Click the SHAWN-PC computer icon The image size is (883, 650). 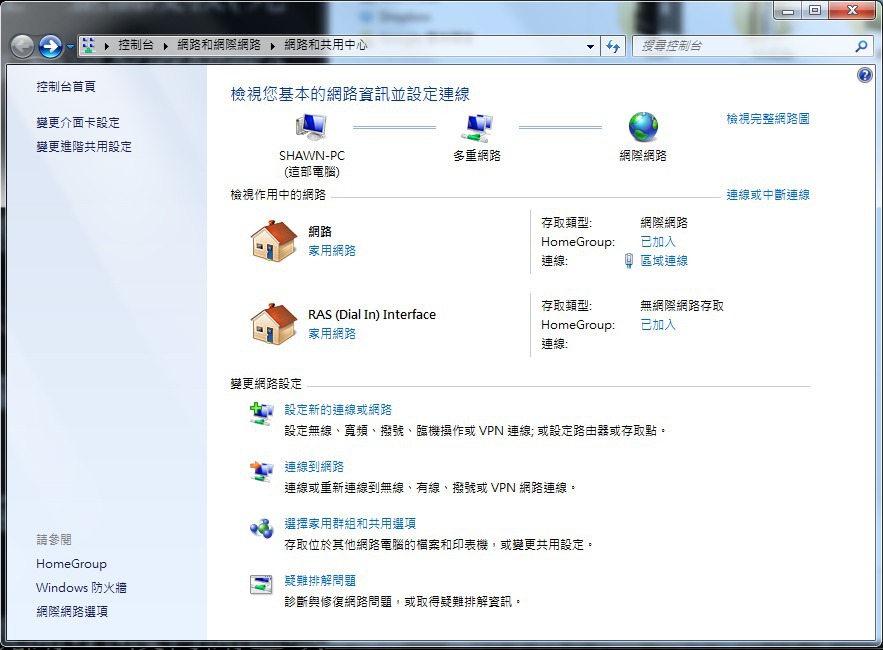[x=311, y=127]
